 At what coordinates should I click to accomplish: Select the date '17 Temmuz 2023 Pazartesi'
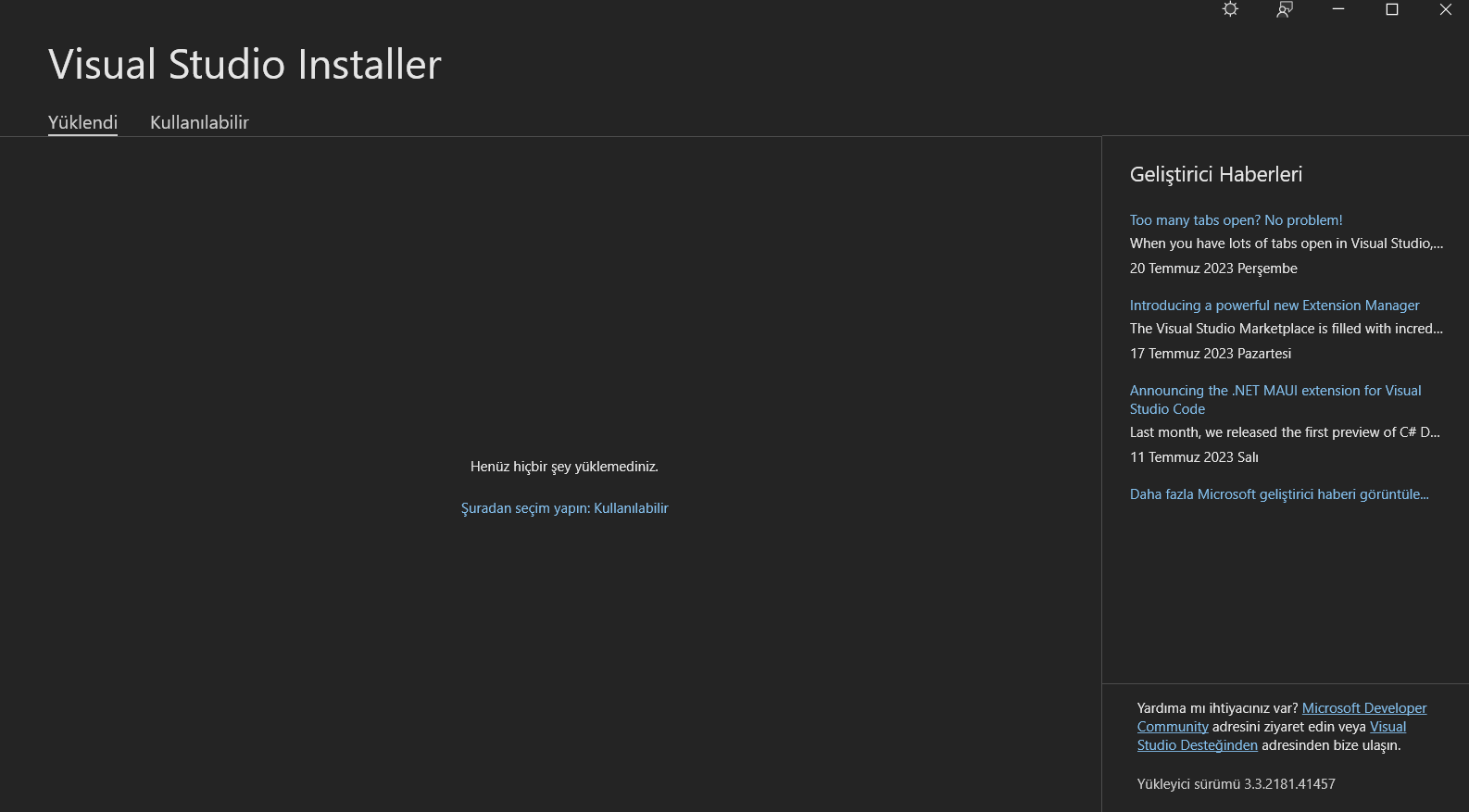[1211, 354]
